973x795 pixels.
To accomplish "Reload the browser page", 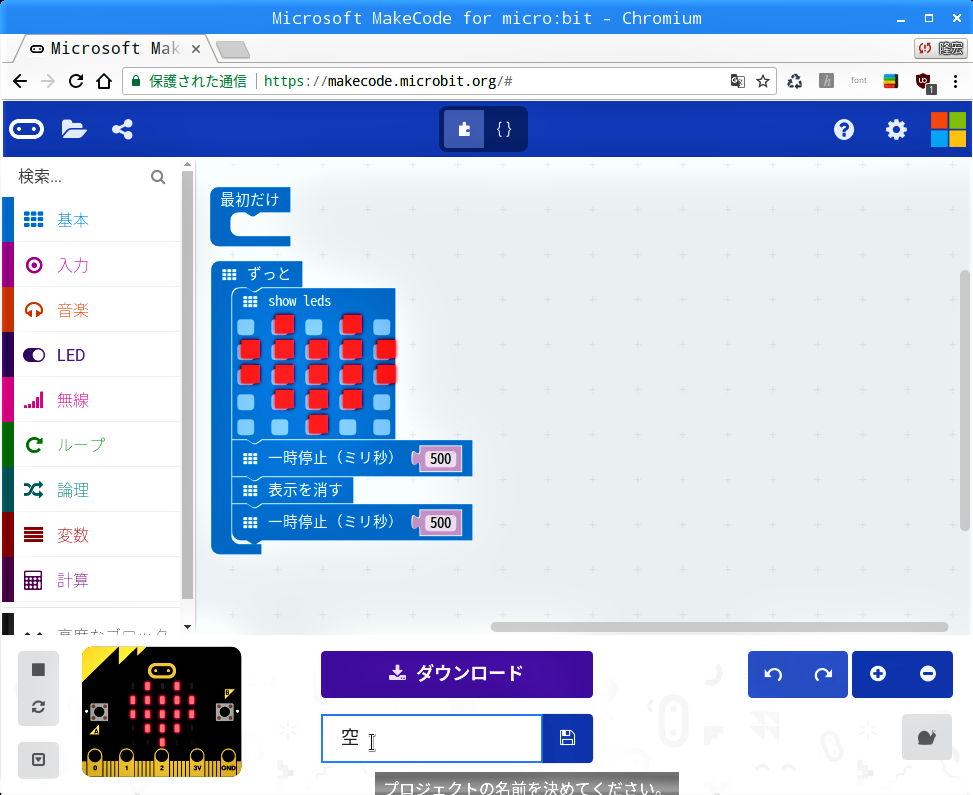I will coord(76,81).
